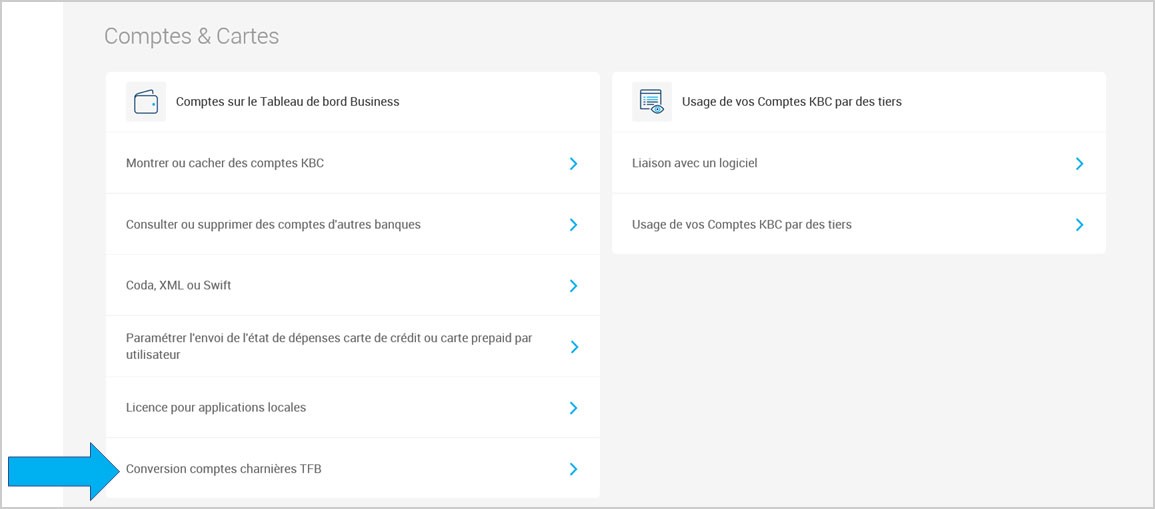Choose Licence pour applications locales
The width and height of the screenshot is (1155, 509).
point(216,407)
